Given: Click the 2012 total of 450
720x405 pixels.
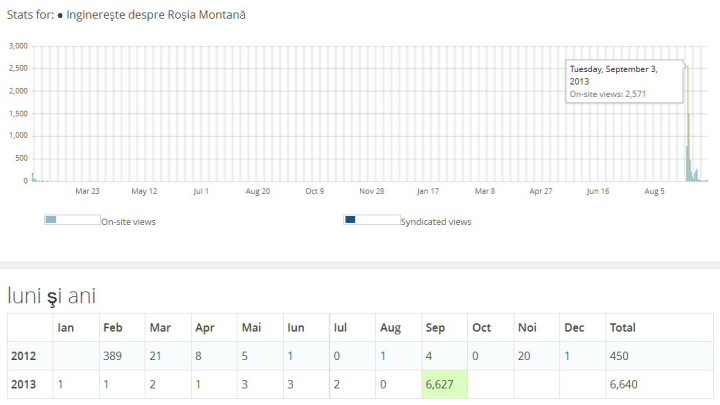Looking at the screenshot, I should 622,356.
